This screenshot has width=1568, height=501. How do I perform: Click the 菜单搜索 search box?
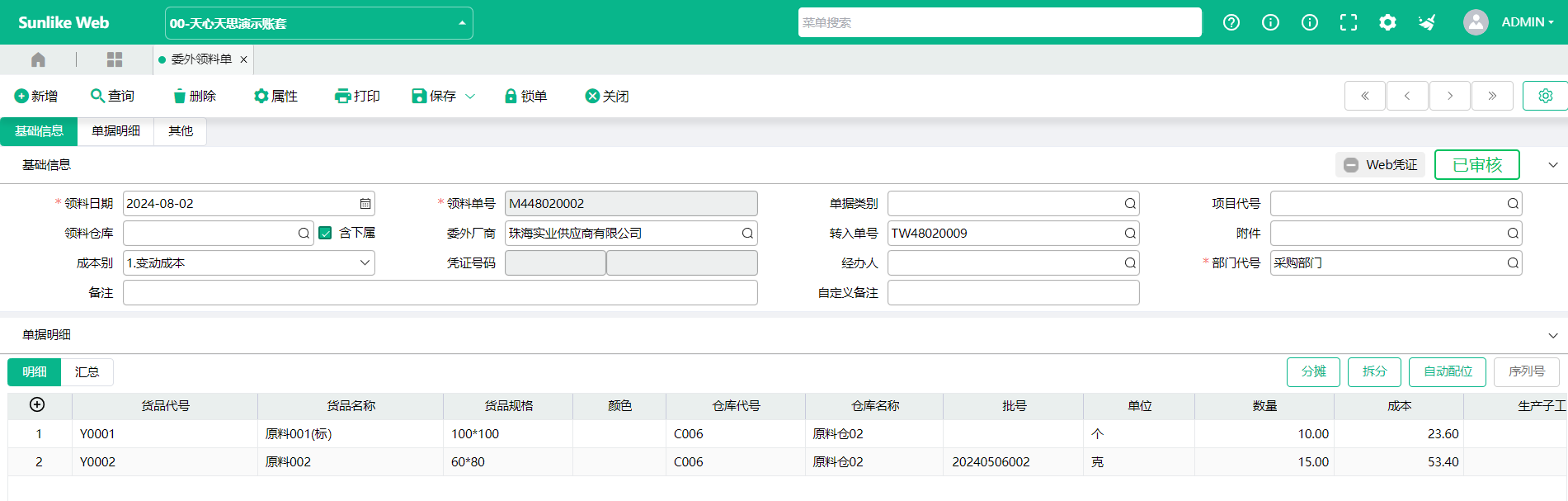1000,22
